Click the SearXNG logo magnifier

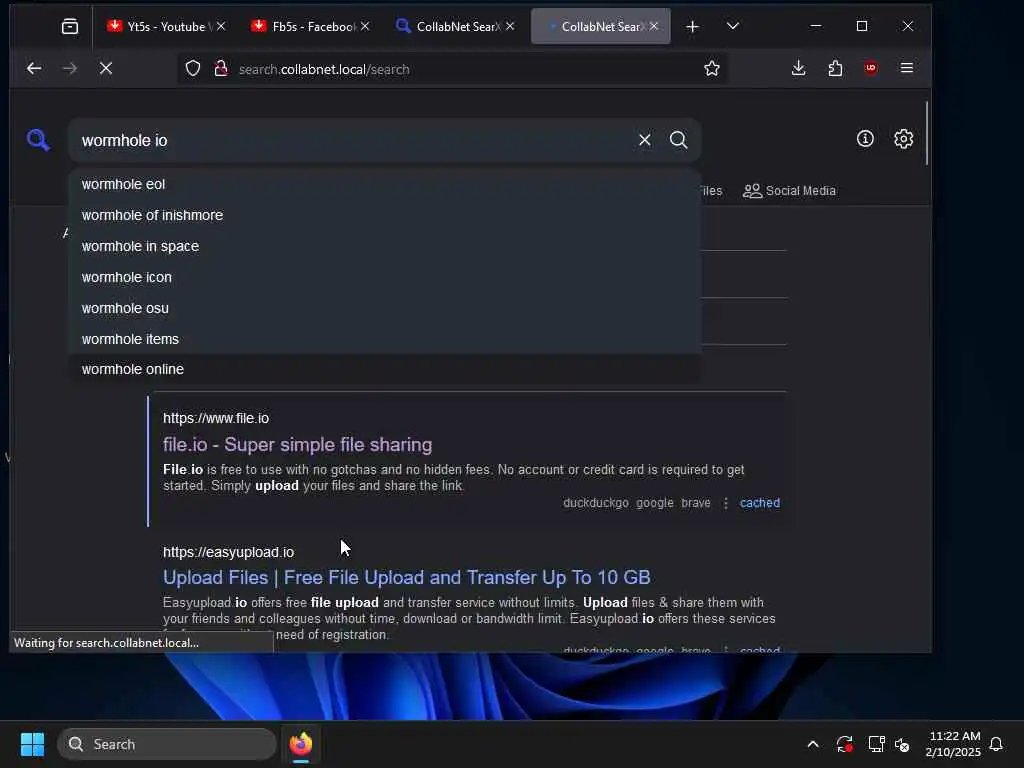coord(38,140)
